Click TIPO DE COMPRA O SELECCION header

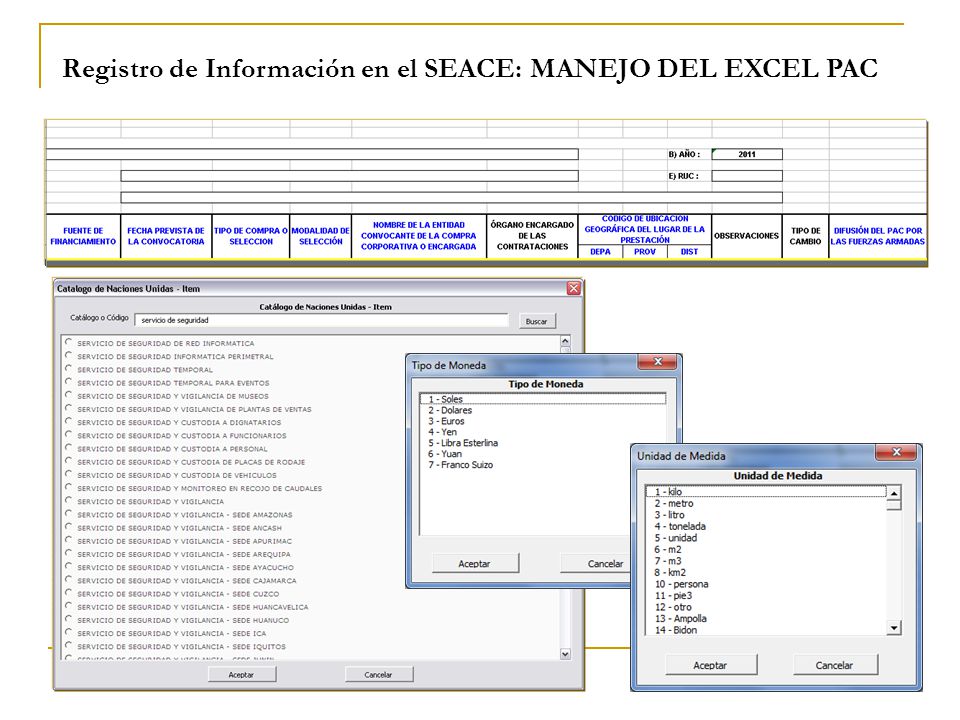click(250, 236)
